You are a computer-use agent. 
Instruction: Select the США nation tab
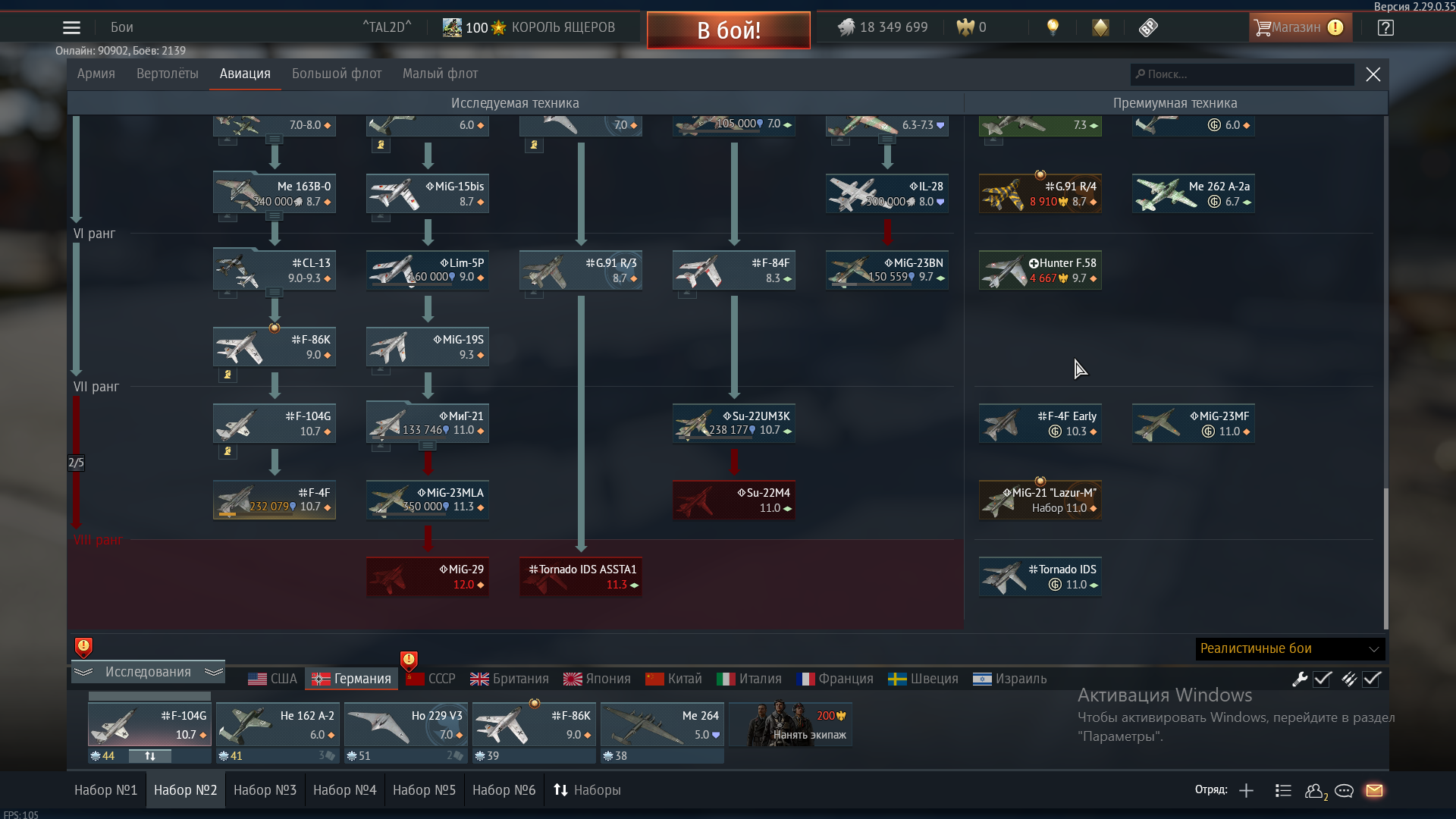click(x=272, y=679)
